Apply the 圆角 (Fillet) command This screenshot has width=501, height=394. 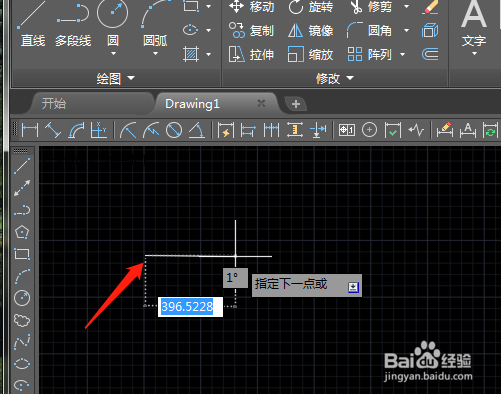point(369,31)
